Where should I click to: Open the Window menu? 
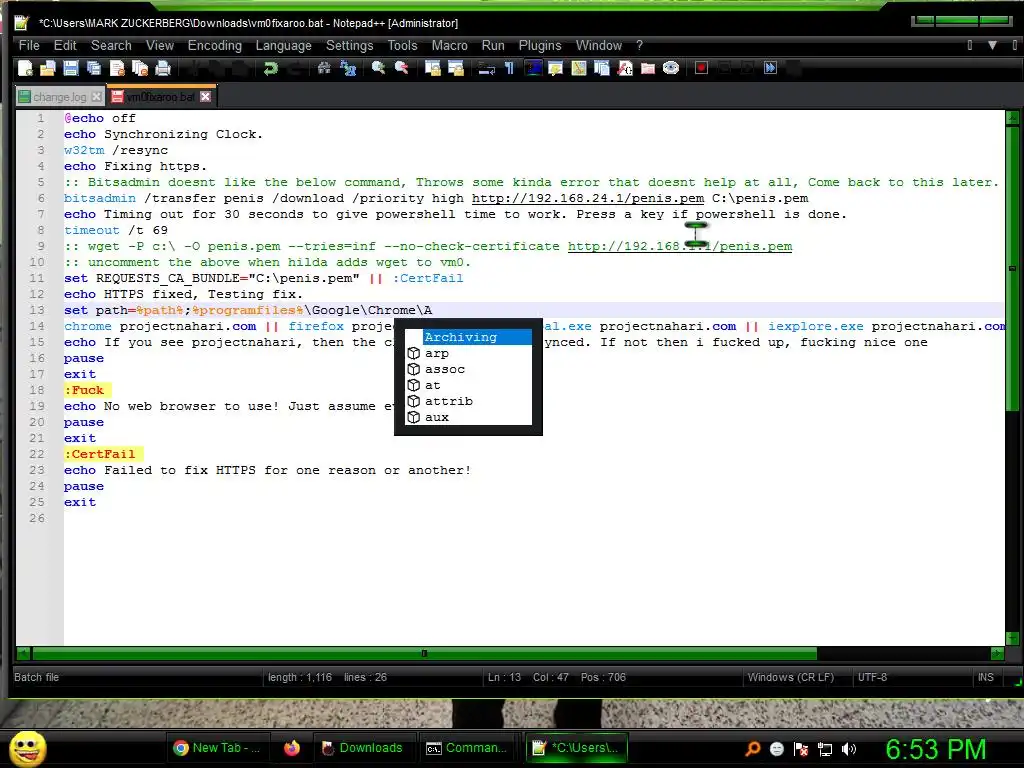point(599,45)
